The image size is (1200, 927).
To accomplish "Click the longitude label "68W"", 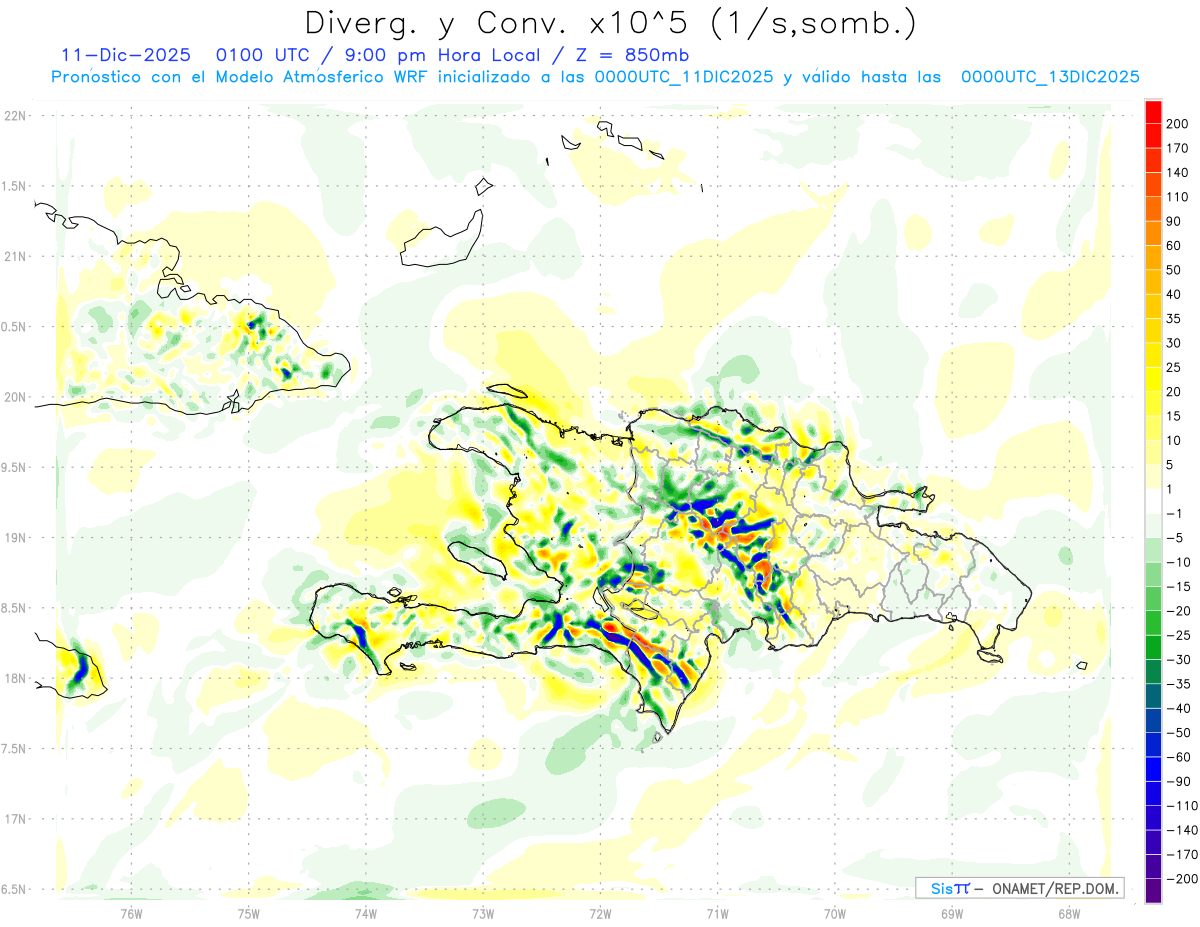I will (x=1068, y=912).
